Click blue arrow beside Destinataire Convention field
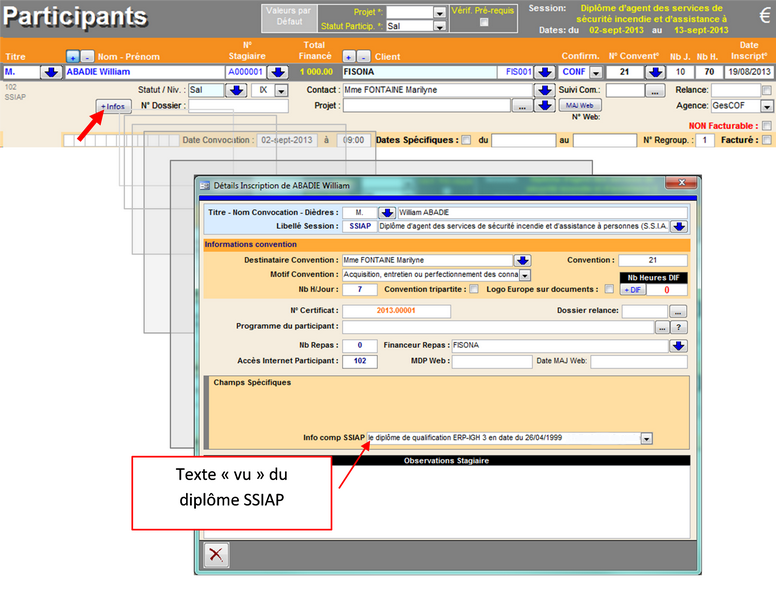Screen dimensions: 776x600 [x=521, y=260]
